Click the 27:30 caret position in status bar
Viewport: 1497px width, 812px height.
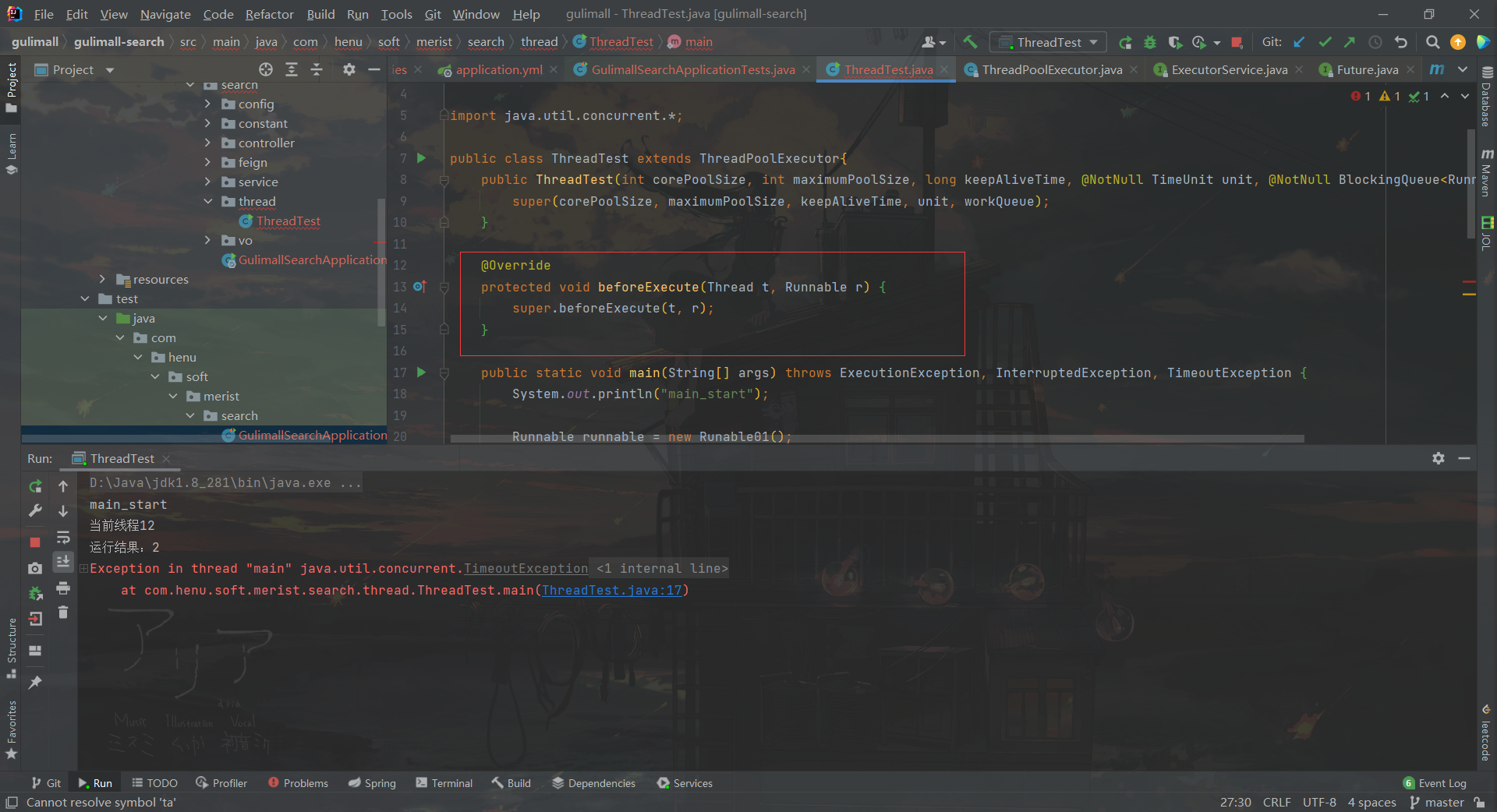click(1235, 803)
